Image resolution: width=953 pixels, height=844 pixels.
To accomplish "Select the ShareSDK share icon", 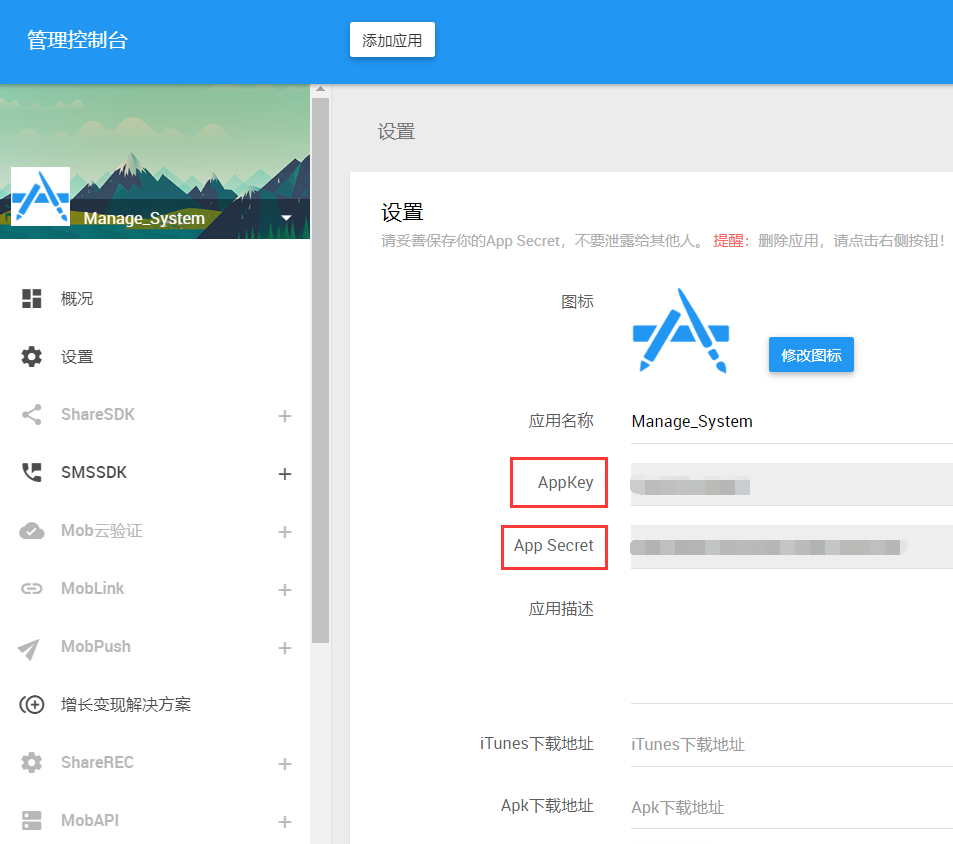I will coord(29,414).
